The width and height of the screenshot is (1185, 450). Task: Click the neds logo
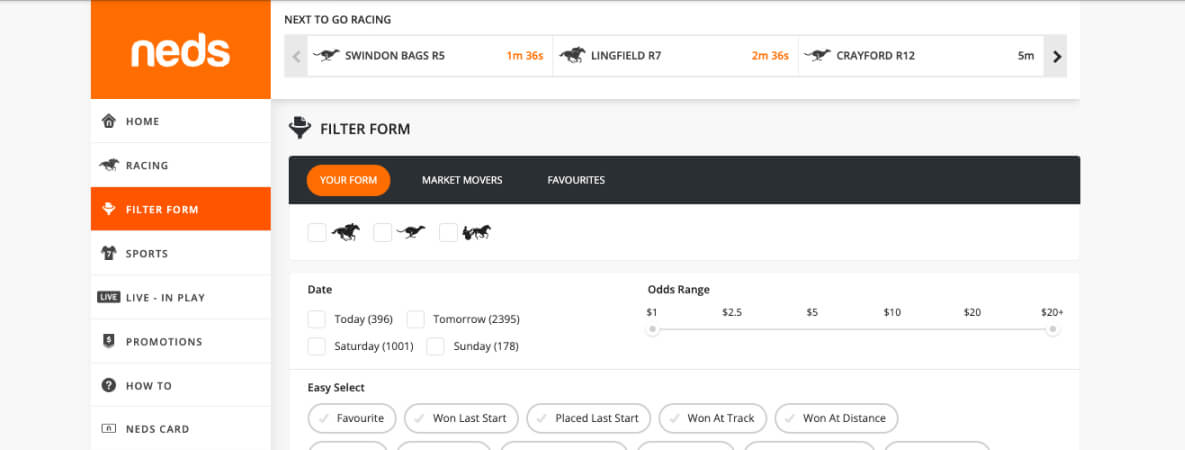tap(181, 51)
